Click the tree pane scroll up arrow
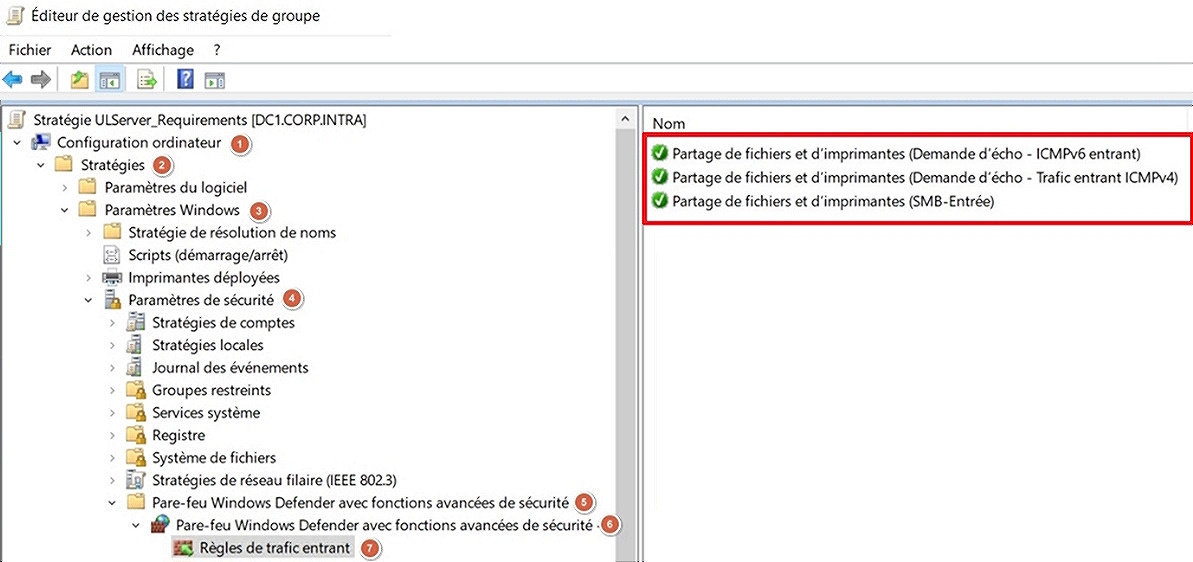Screen dimensions: 1193x562 [x=625, y=119]
